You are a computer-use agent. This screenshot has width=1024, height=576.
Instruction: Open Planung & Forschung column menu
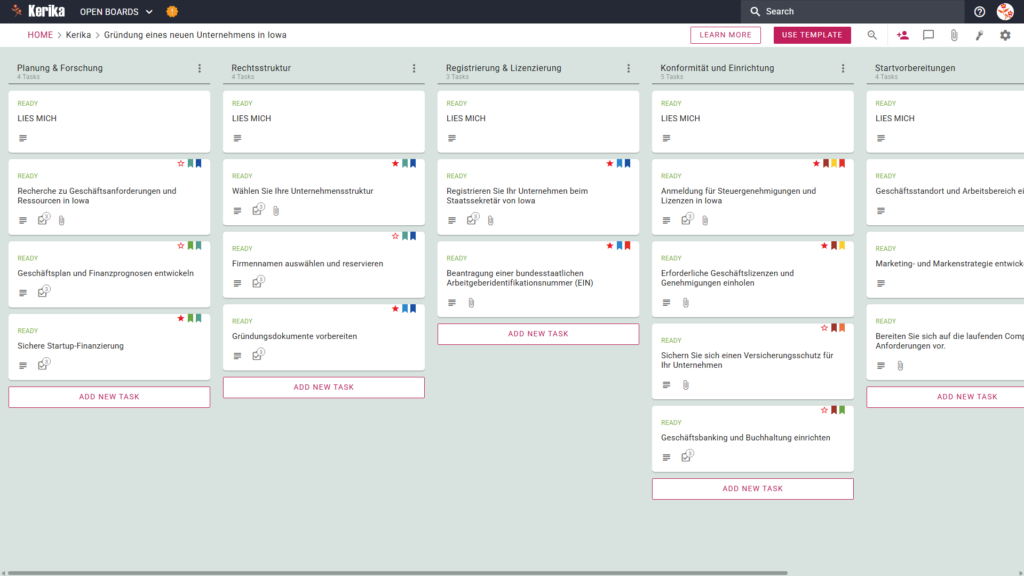(x=199, y=68)
